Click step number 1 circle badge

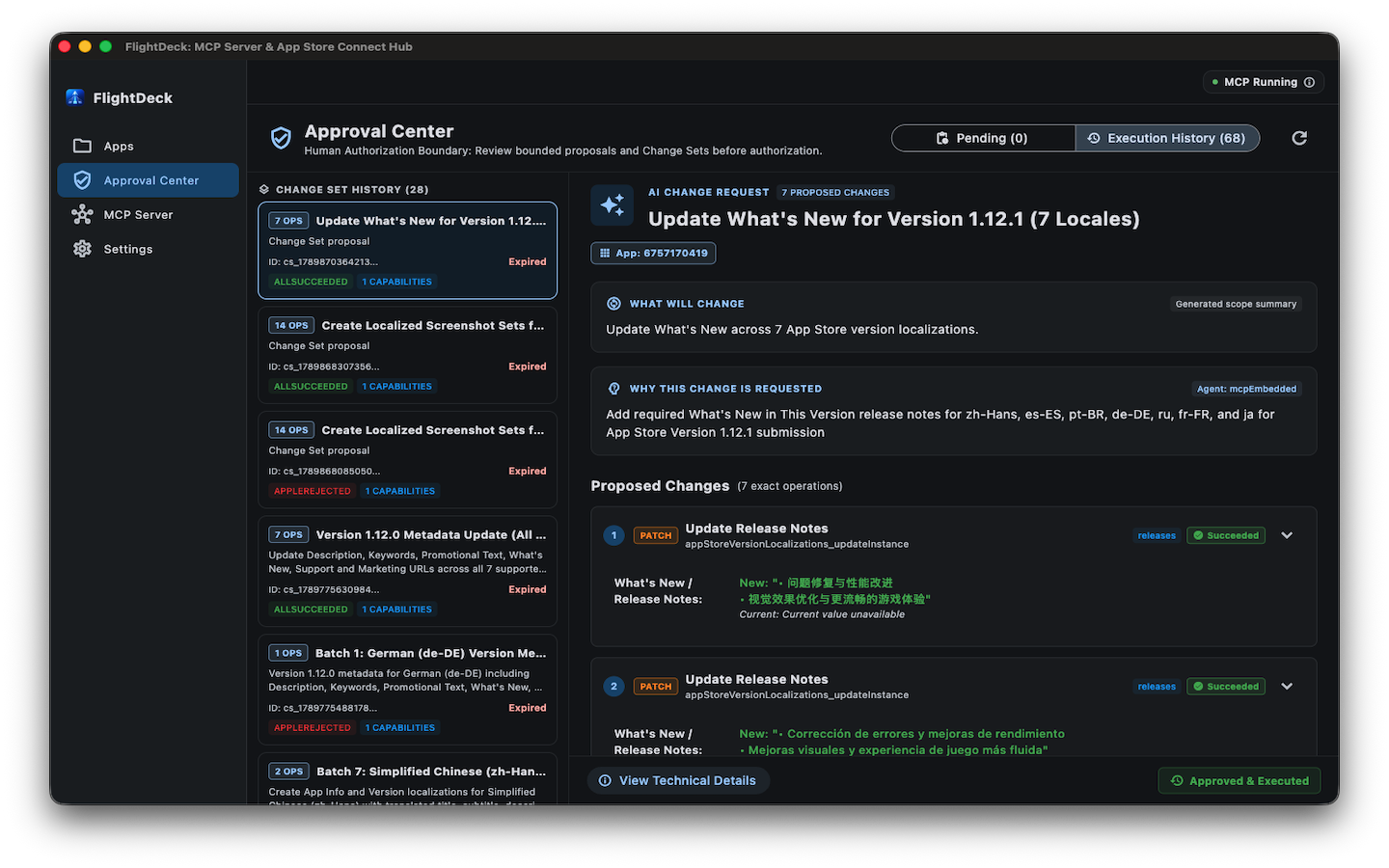(x=613, y=535)
